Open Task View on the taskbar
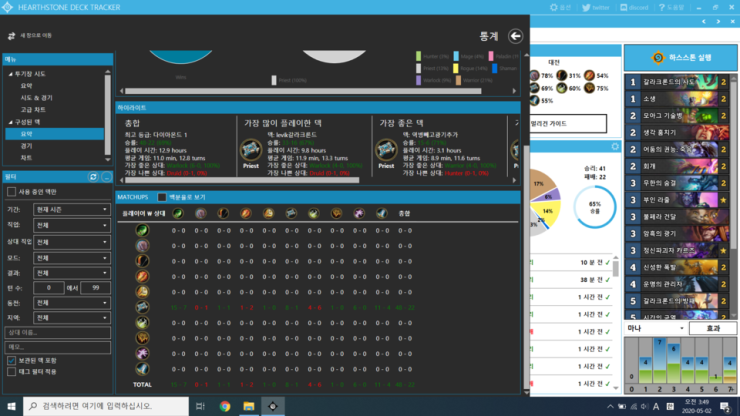Viewport: 740px width, 416px height. click(x=200, y=406)
